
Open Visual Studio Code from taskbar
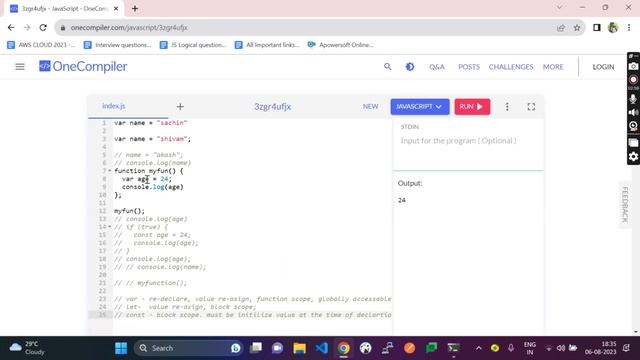322,348
